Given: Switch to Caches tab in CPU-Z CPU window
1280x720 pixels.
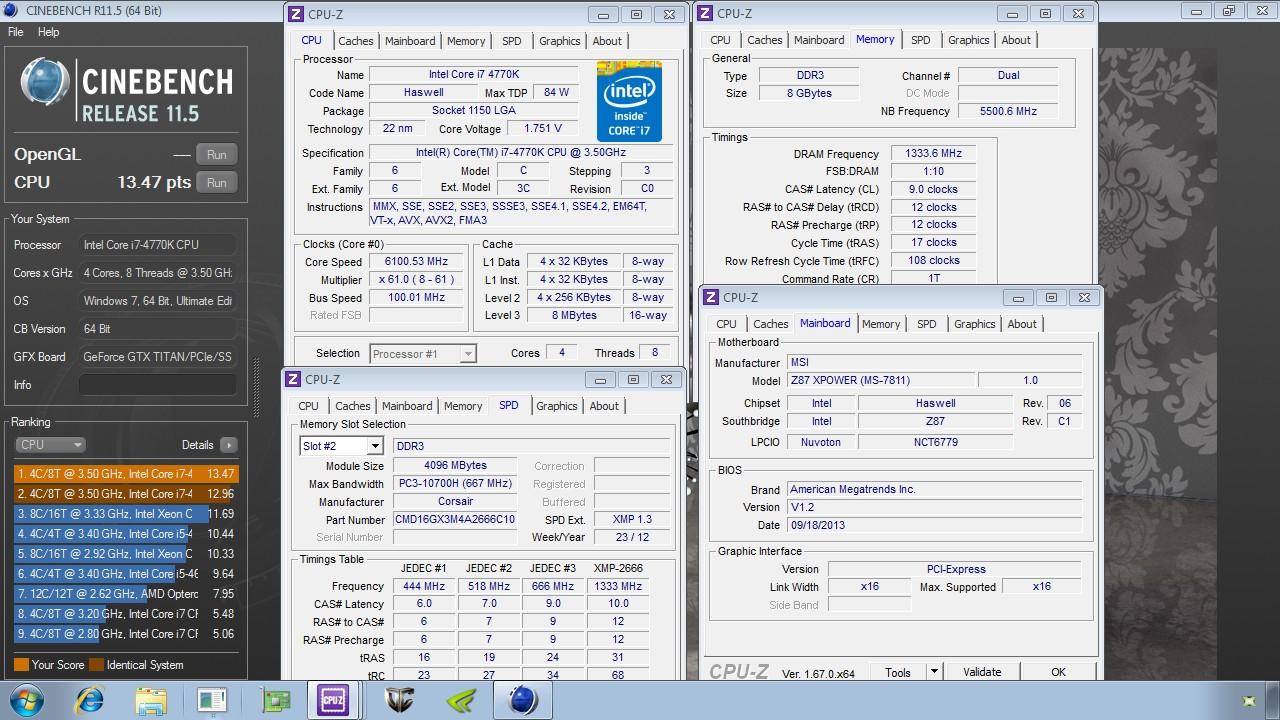Looking at the screenshot, I should point(355,41).
